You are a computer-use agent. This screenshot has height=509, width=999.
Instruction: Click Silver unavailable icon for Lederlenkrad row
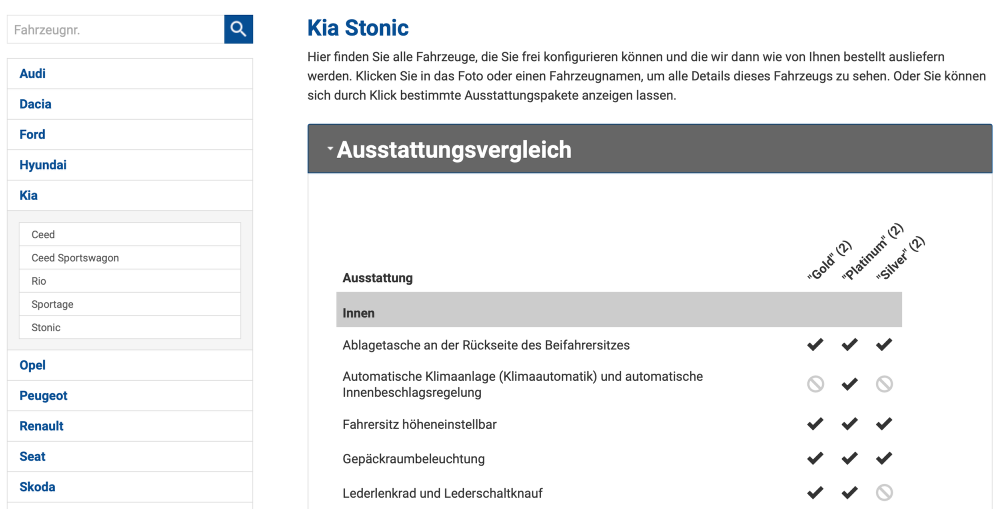pos(884,492)
